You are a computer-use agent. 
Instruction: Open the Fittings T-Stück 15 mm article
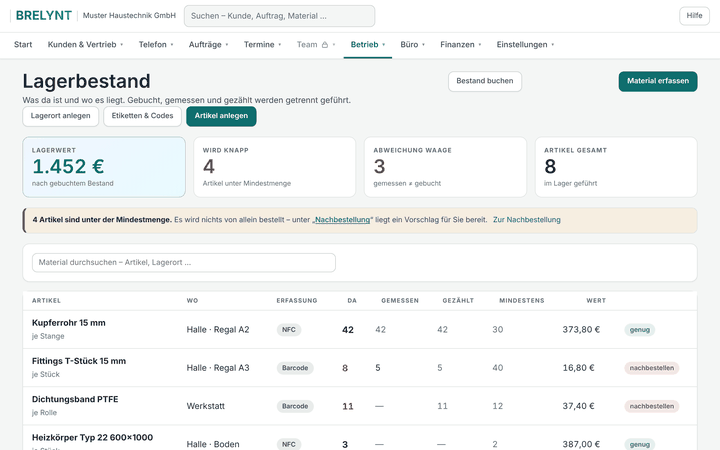[x=79, y=361]
